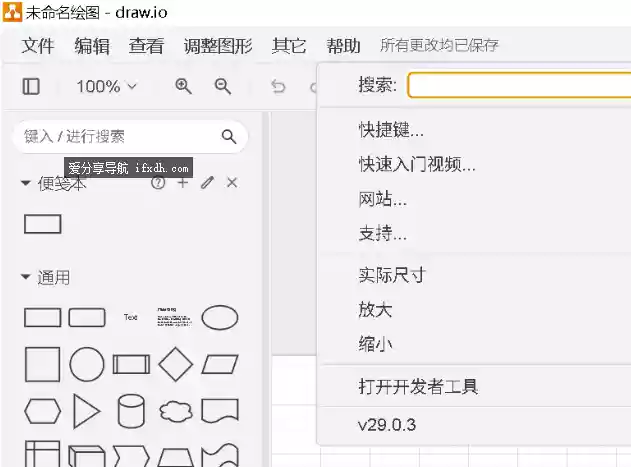Screen dimensions: 631x467
Task: Select the rounded rectangle shape
Action: tap(87, 317)
